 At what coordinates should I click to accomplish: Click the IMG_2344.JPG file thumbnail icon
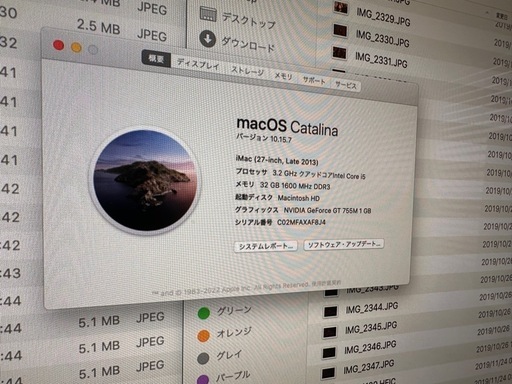tap(330, 311)
